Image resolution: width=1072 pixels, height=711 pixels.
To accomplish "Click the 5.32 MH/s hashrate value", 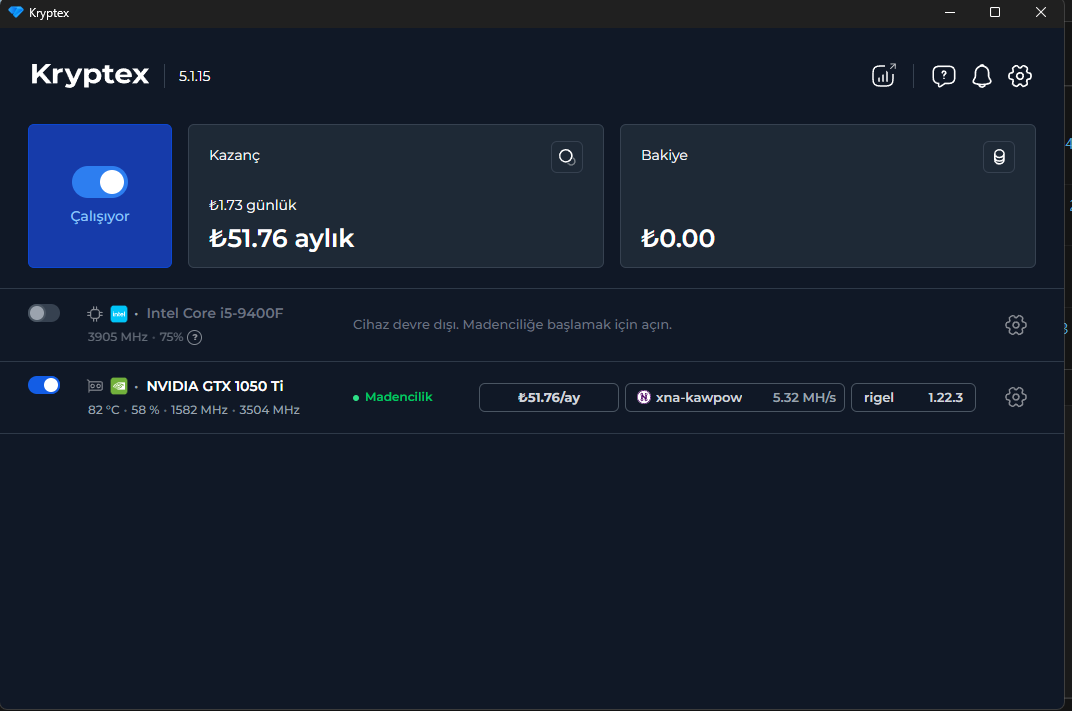I will click(x=804, y=398).
